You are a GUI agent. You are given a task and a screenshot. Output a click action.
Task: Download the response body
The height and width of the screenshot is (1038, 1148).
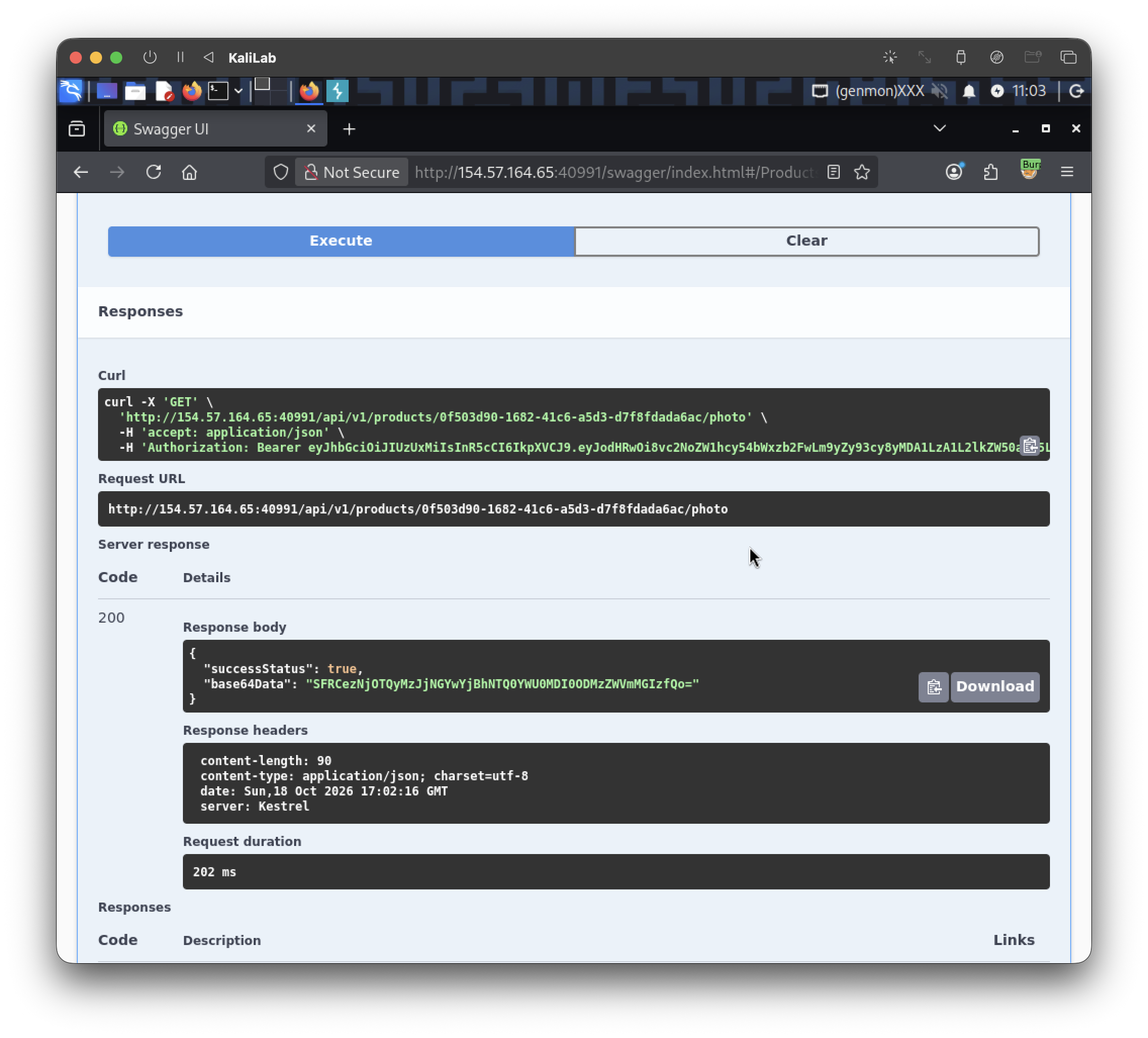(x=995, y=686)
